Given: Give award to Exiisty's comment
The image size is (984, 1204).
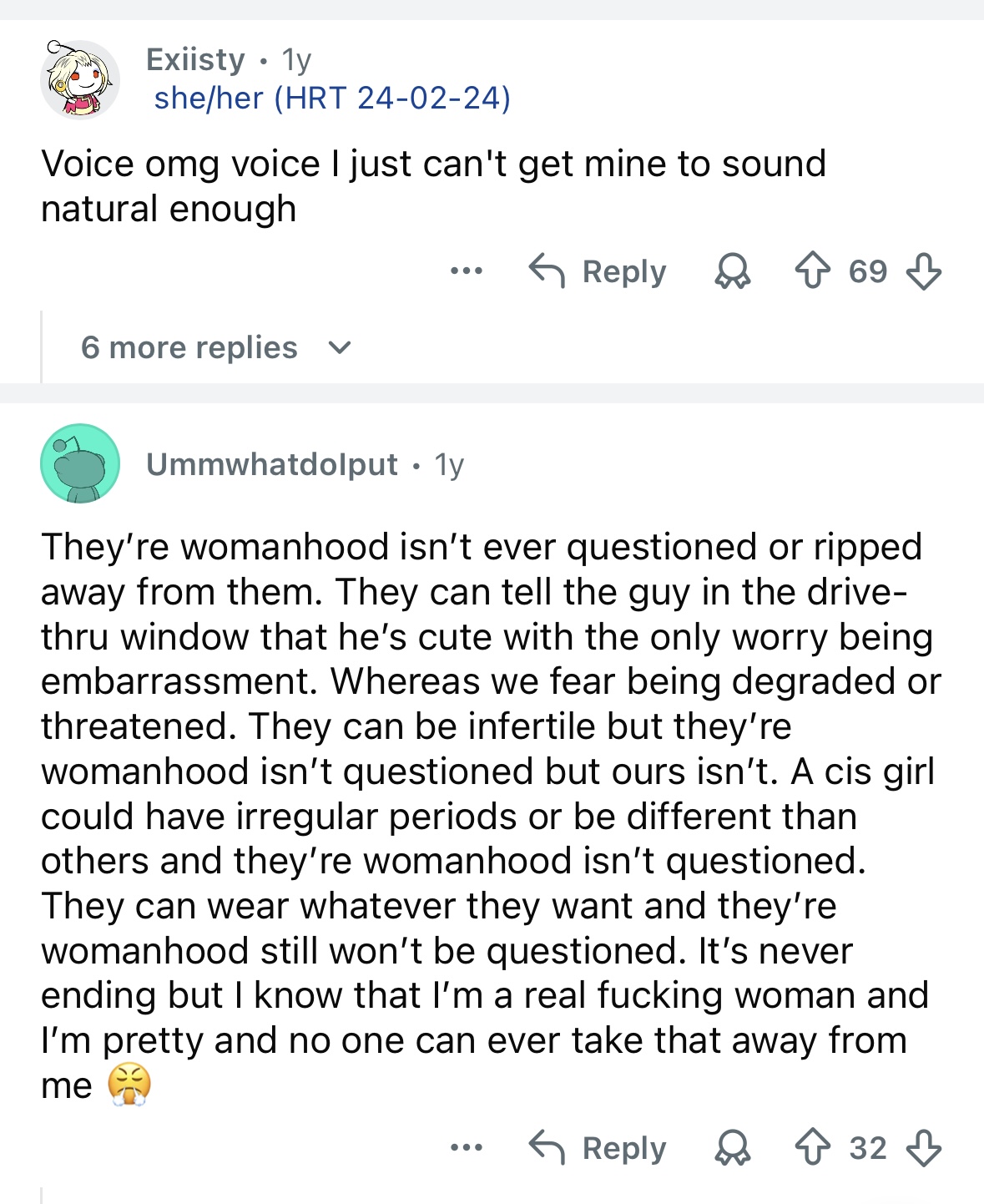Looking at the screenshot, I should point(733,271).
